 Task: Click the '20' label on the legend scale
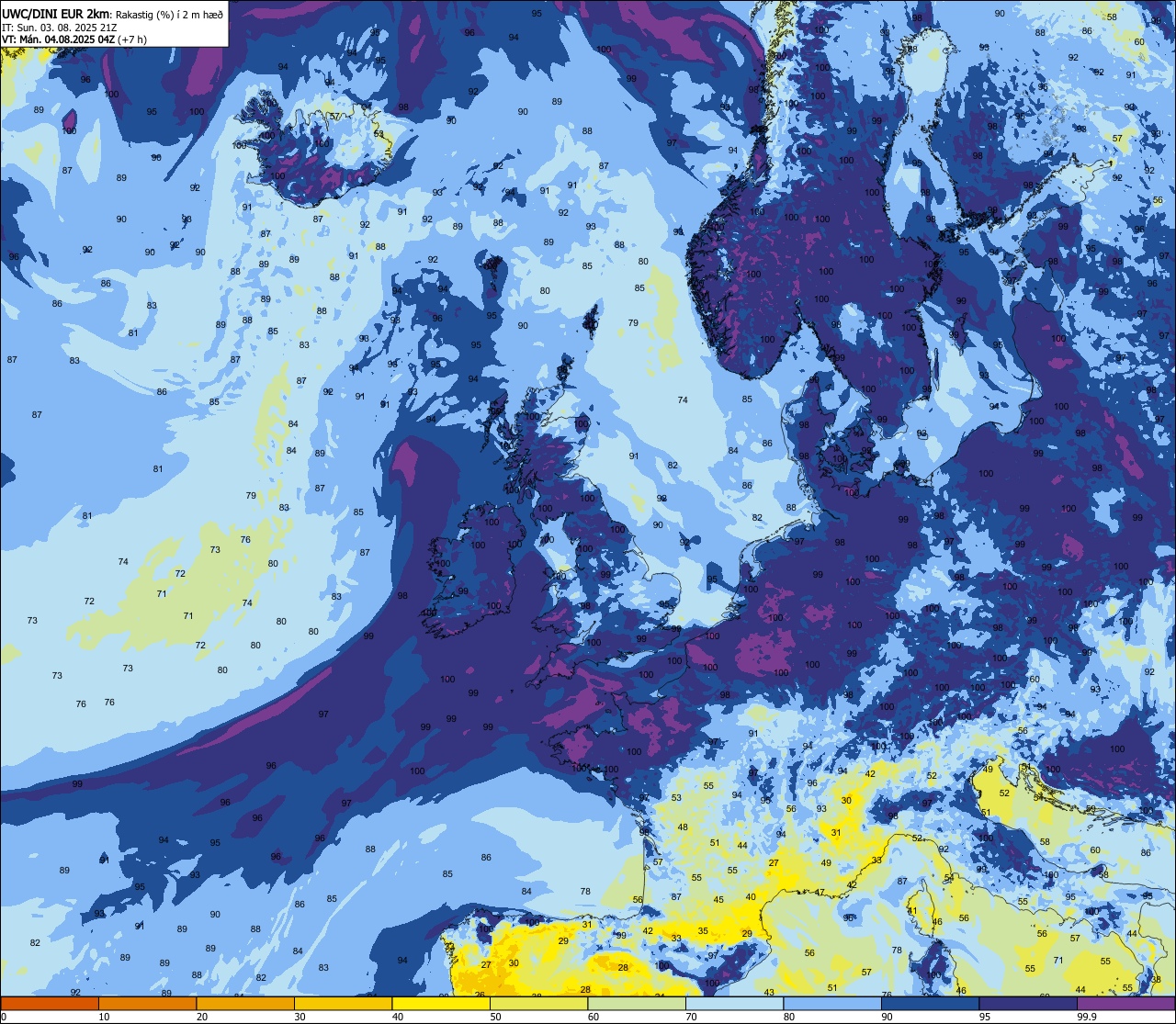pyautogui.click(x=201, y=1017)
